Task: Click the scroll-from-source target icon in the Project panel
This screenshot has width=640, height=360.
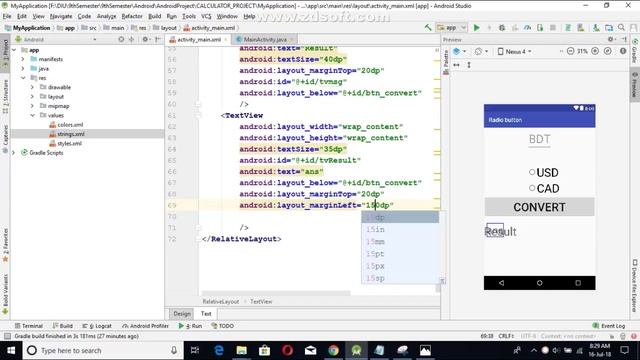Action: (x=121, y=40)
